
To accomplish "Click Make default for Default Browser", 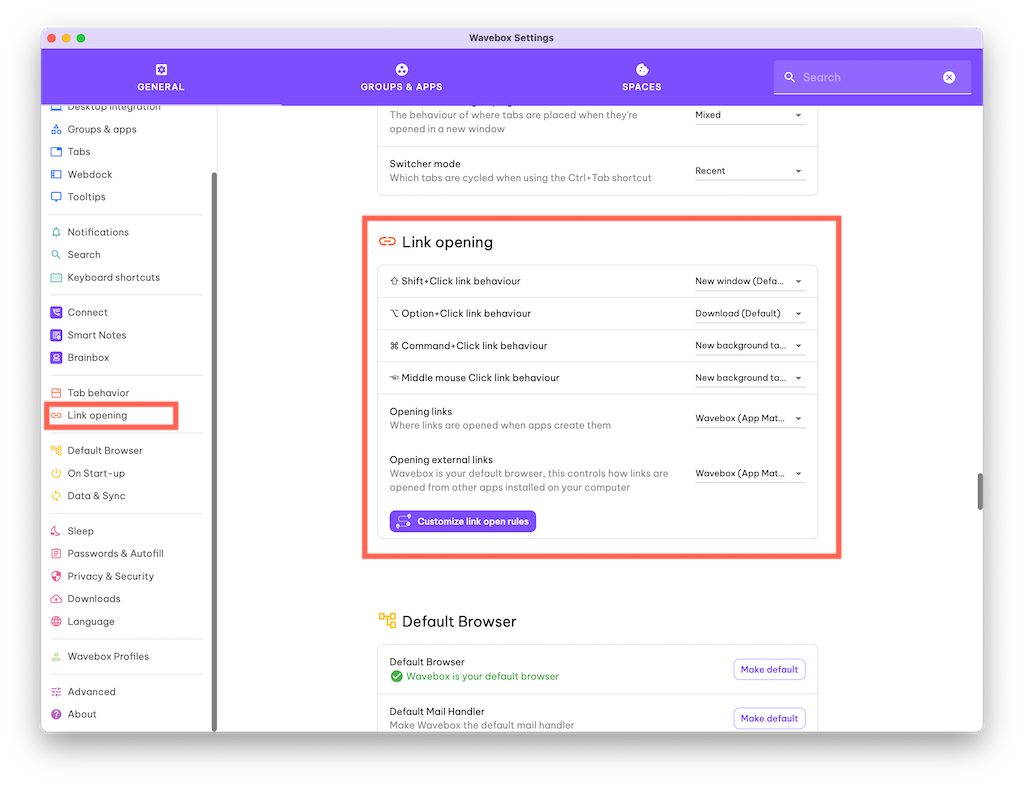I will pos(769,670).
